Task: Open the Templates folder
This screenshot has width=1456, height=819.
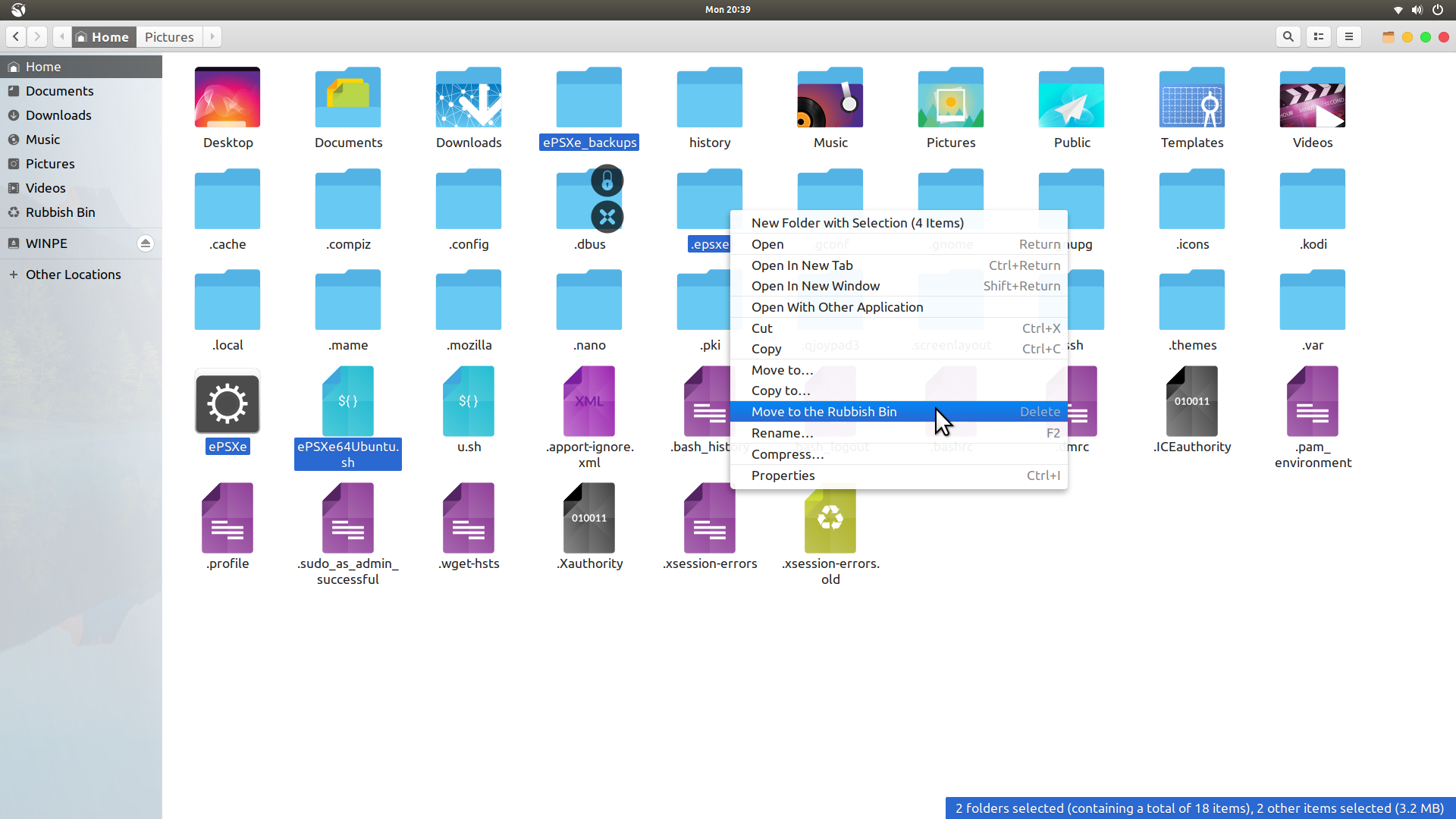Action: 1192,97
